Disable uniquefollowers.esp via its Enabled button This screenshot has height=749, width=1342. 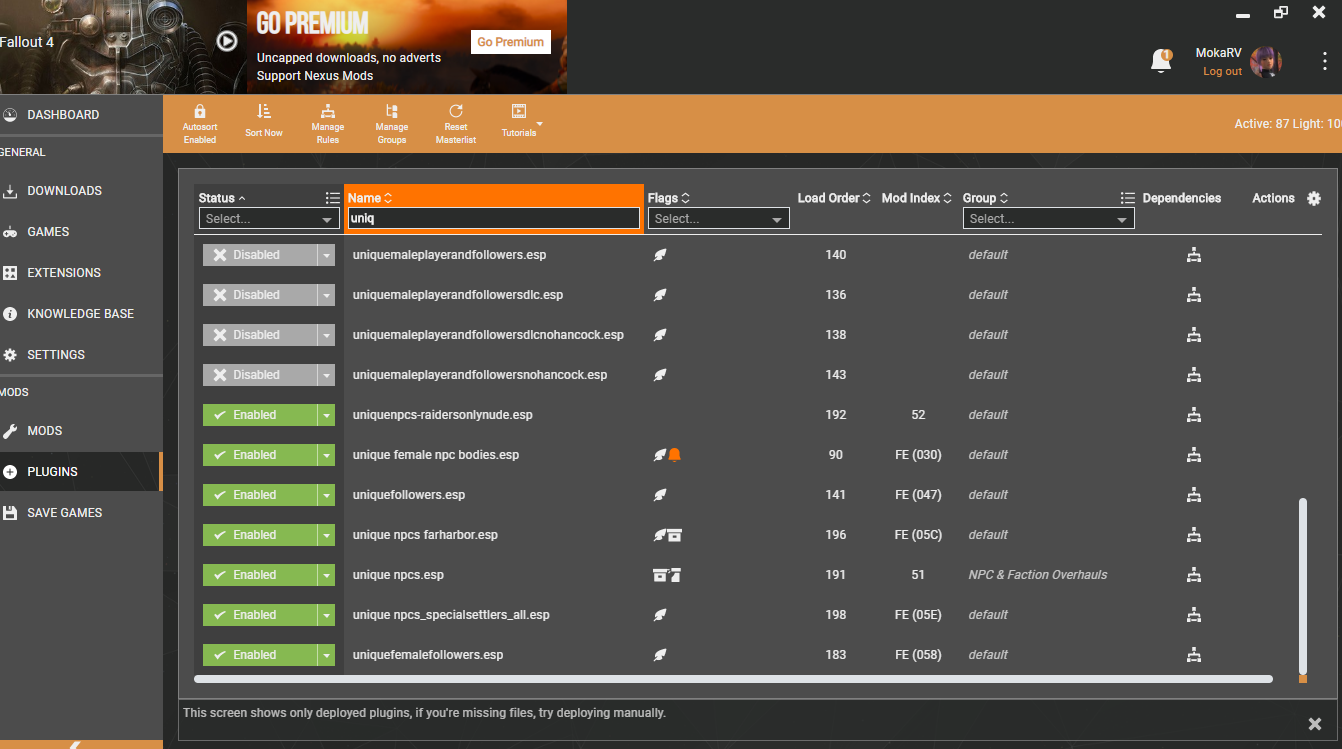[260, 495]
